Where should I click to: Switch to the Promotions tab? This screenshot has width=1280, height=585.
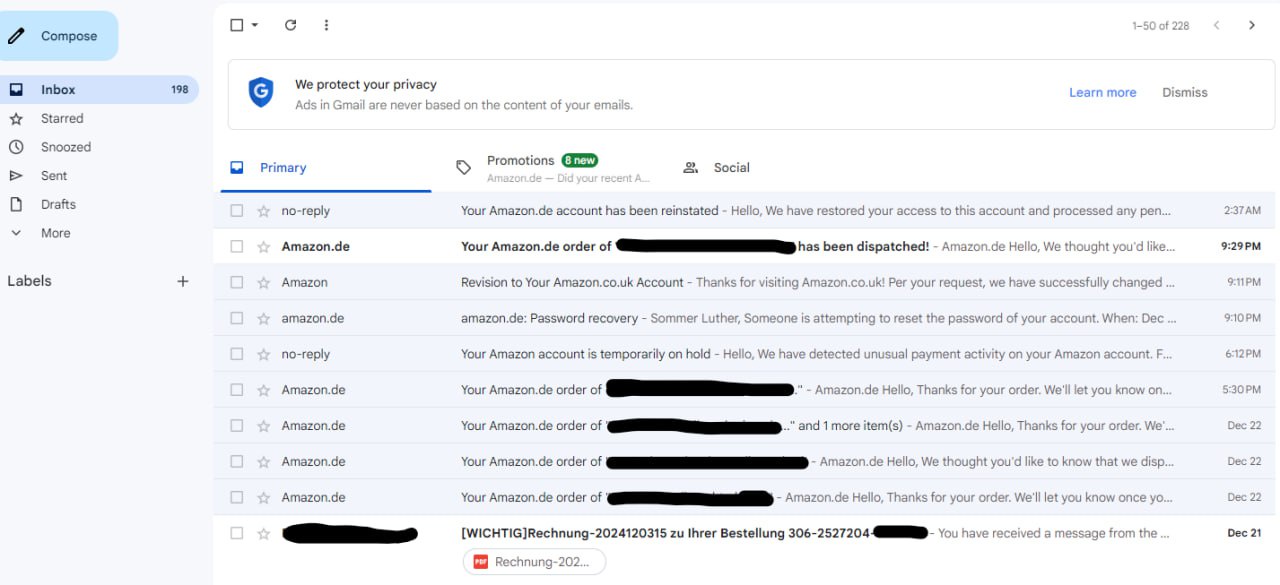520,167
